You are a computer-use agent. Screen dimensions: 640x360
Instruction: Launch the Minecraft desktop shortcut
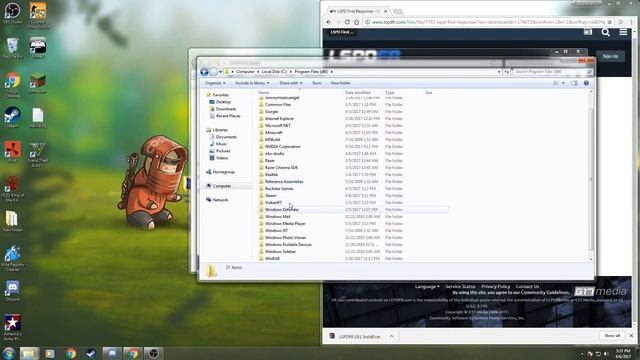38,83
